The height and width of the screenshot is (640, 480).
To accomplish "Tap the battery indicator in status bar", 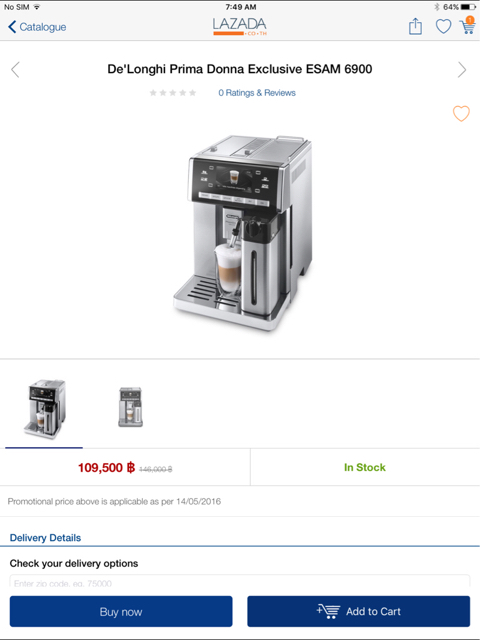I will point(468,7).
